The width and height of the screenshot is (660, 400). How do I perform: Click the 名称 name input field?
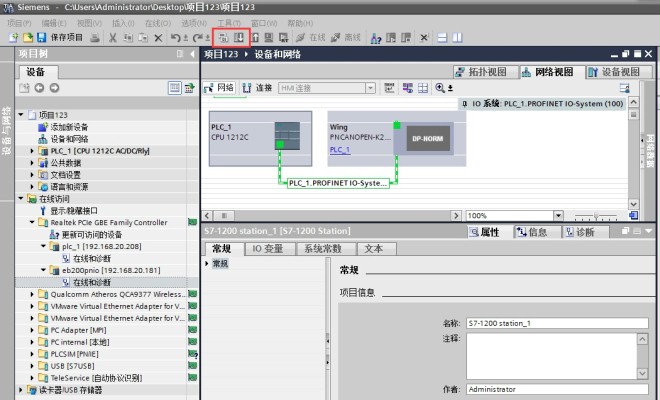[550, 323]
